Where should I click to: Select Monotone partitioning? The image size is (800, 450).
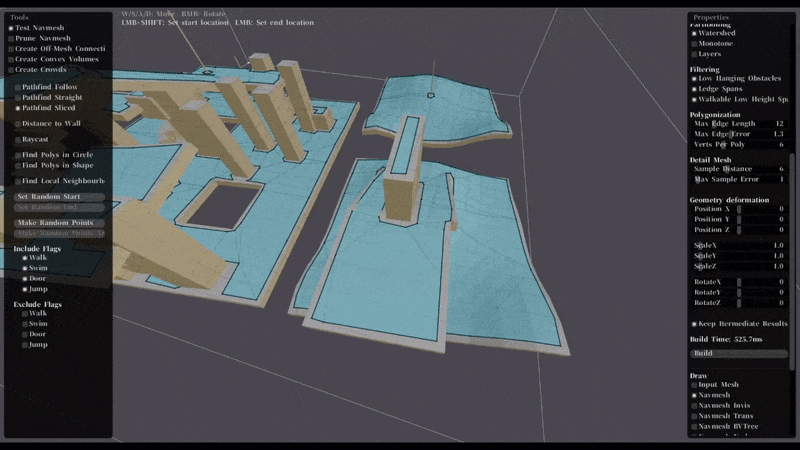712,44
